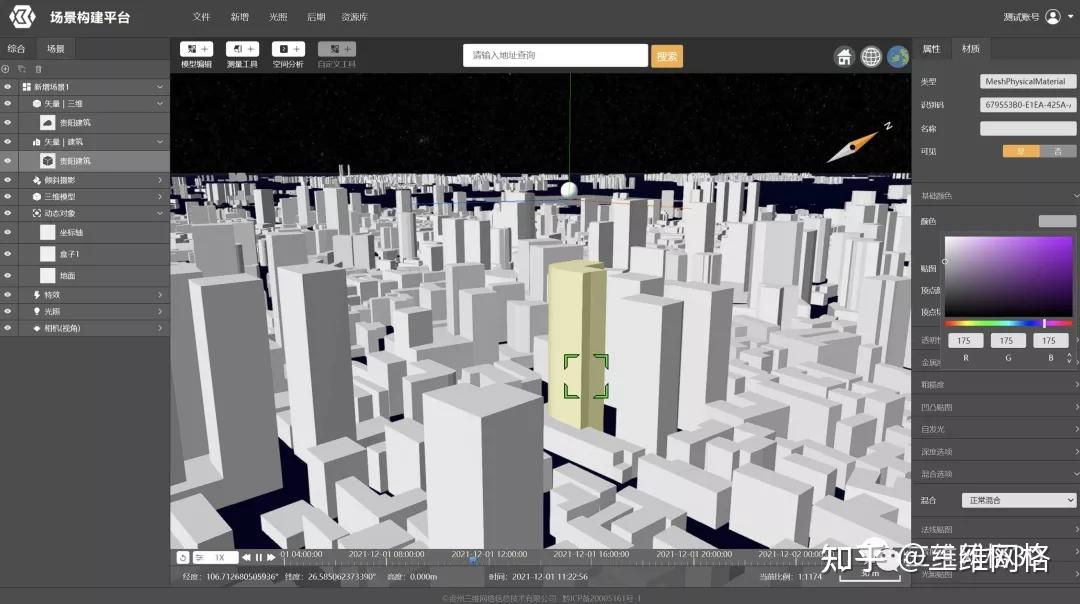Click the rainbow hue slider bar
This screenshot has width=1080, height=604.
tap(1008, 323)
